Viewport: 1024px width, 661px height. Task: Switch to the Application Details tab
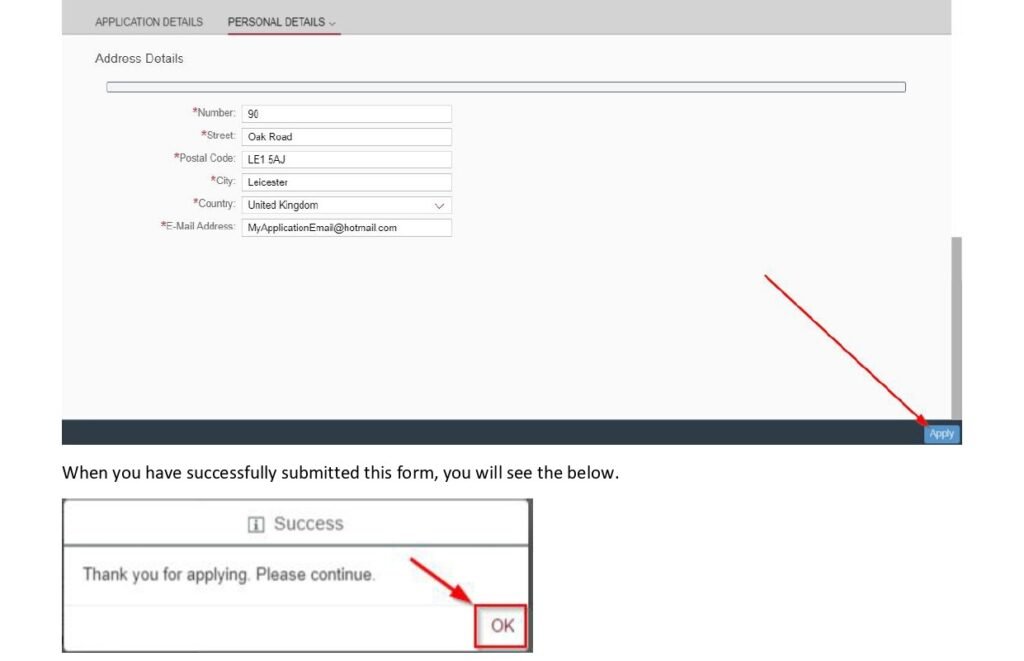(149, 22)
